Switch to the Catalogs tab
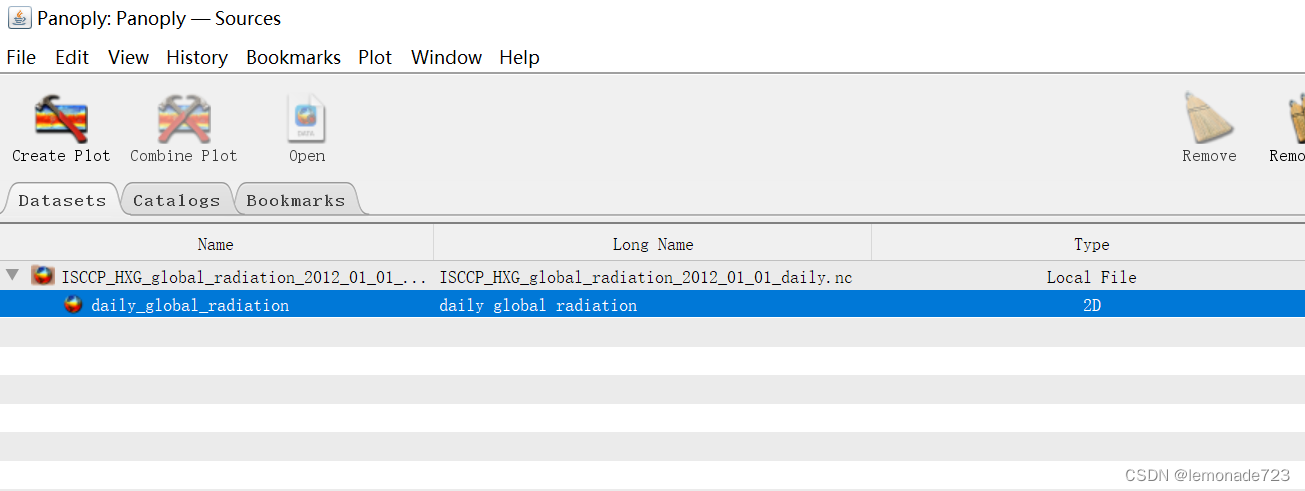 pos(176,200)
